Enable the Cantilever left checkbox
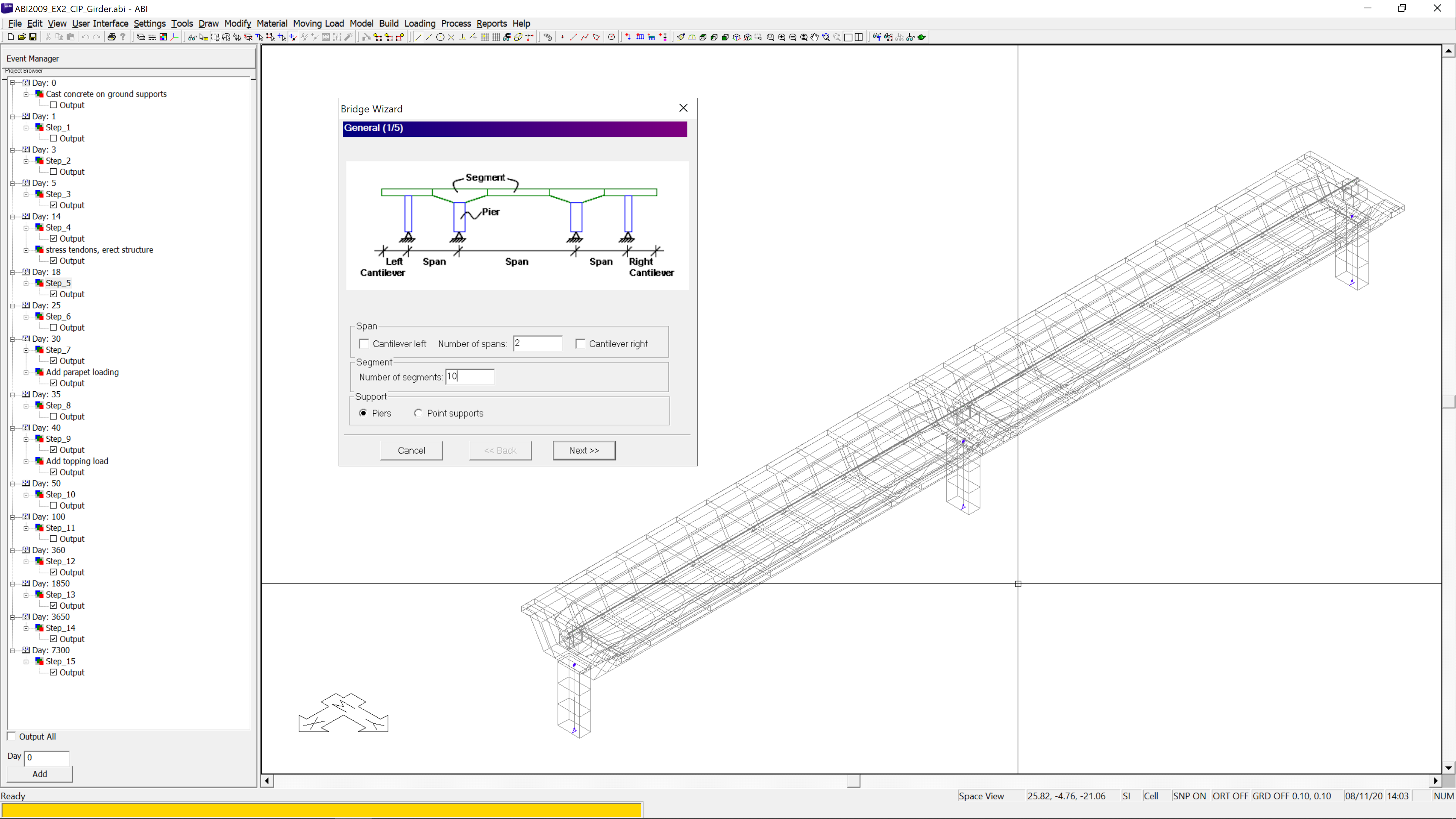The height and width of the screenshot is (819, 1456). pos(364,344)
